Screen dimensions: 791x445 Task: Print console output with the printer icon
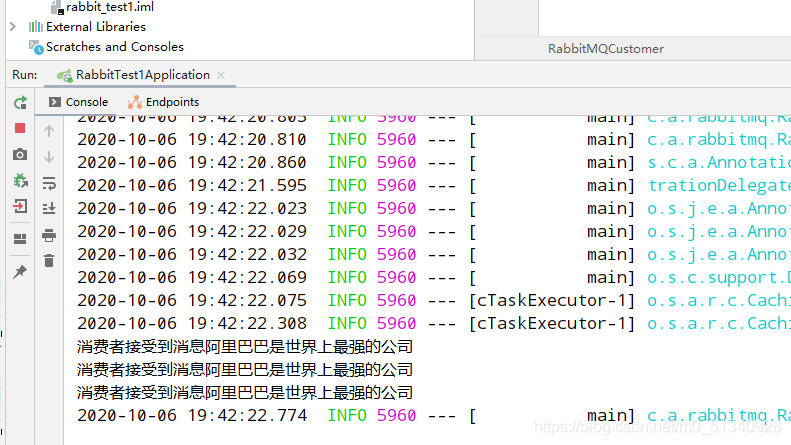(x=49, y=235)
